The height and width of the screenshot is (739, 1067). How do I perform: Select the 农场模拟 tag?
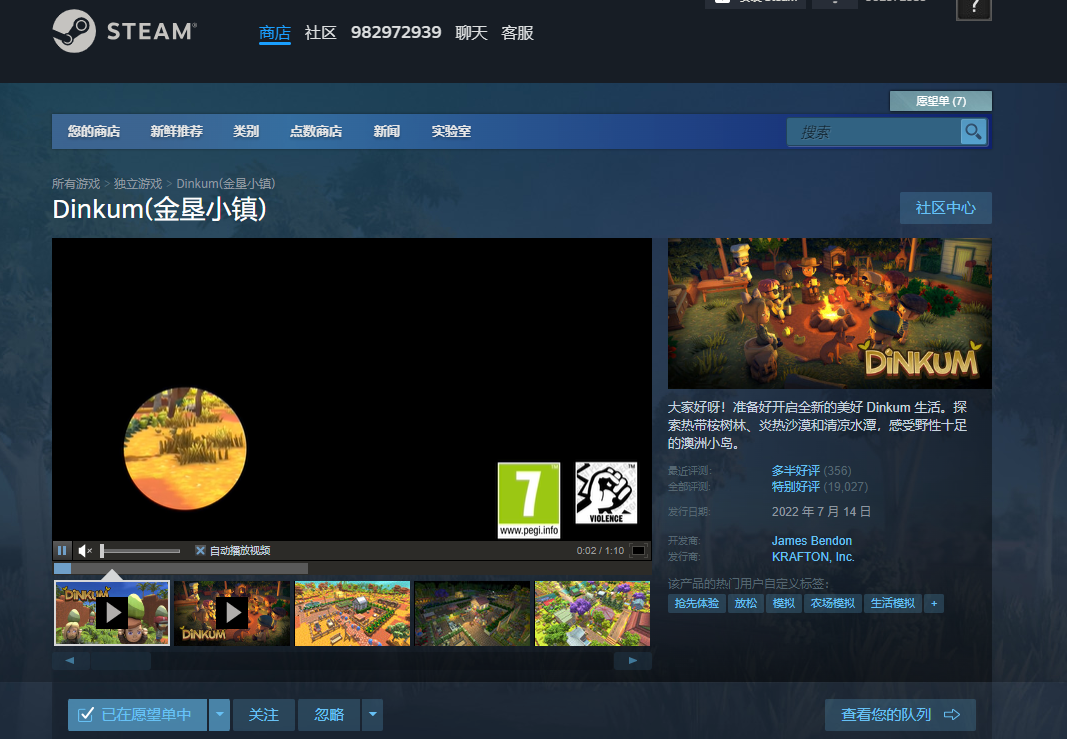tap(833, 604)
